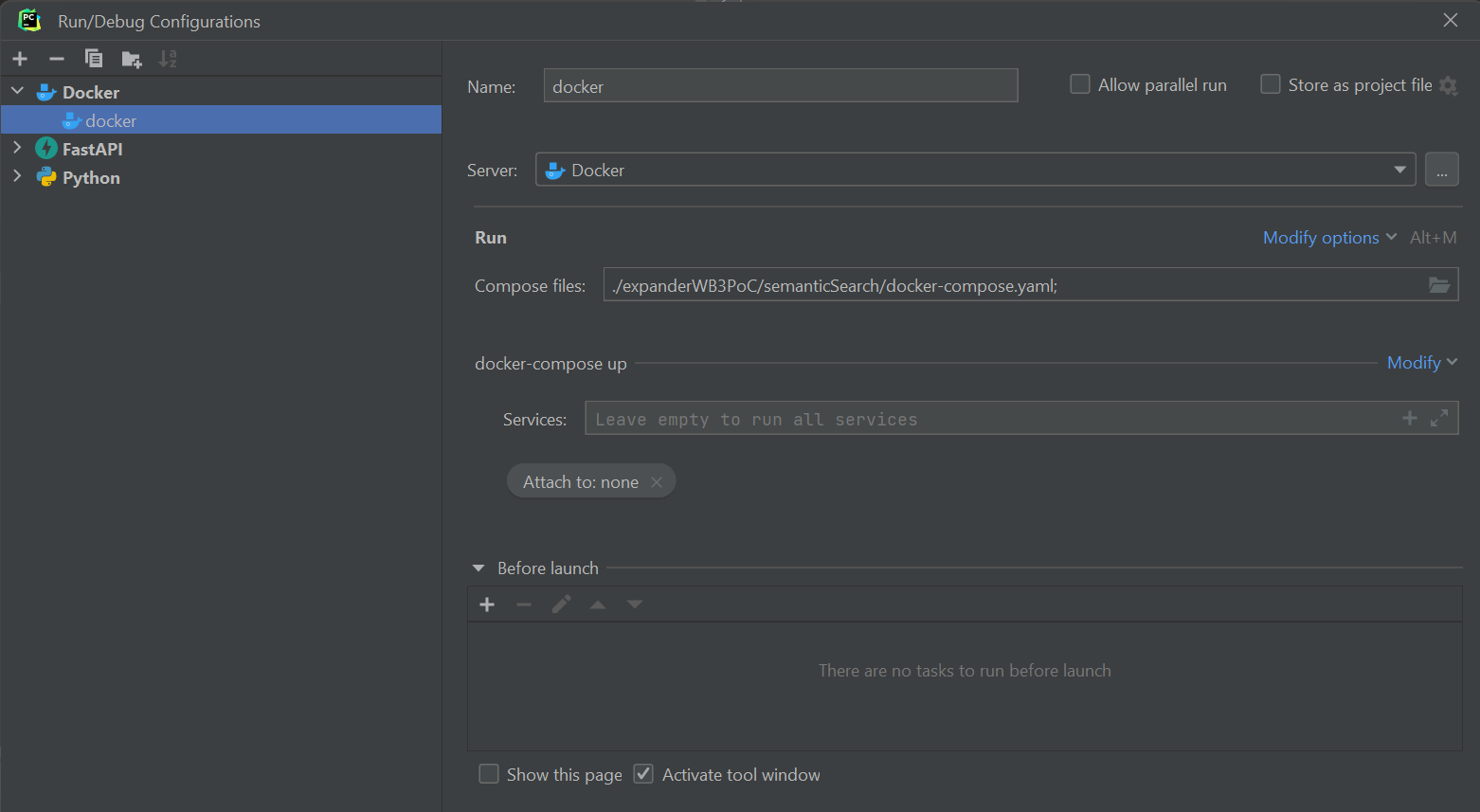The width and height of the screenshot is (1480, 812).
Task: Click the Name input field
Action: click(x=781, y=85)
